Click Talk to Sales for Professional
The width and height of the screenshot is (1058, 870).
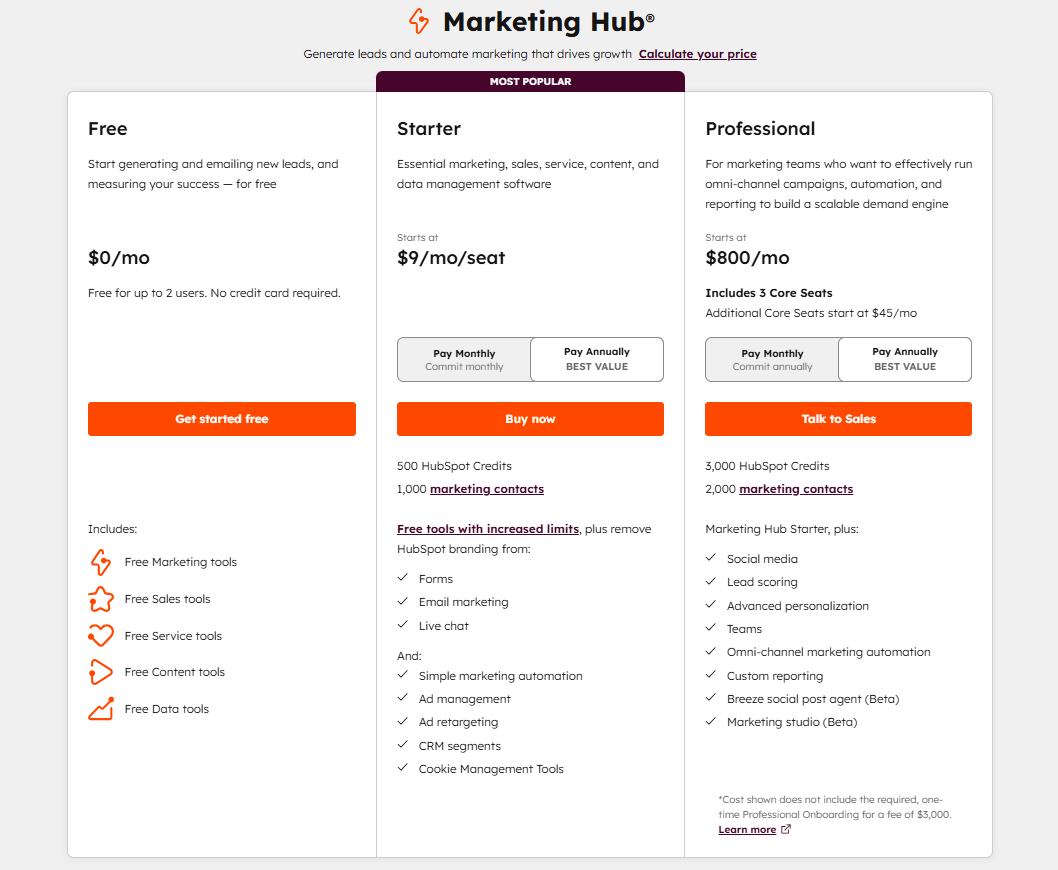[x=838, y=419]
